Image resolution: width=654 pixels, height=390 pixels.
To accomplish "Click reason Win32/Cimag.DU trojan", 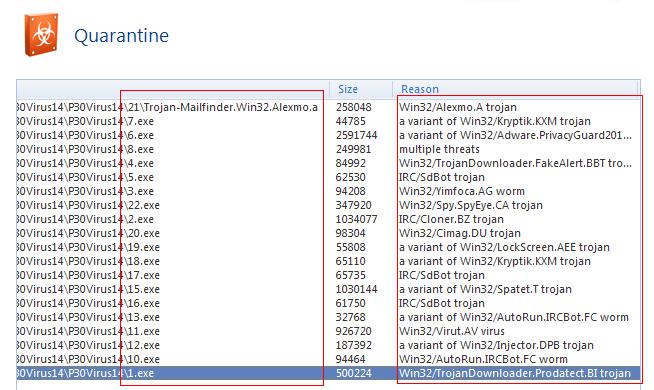I will tap(460, 233).
